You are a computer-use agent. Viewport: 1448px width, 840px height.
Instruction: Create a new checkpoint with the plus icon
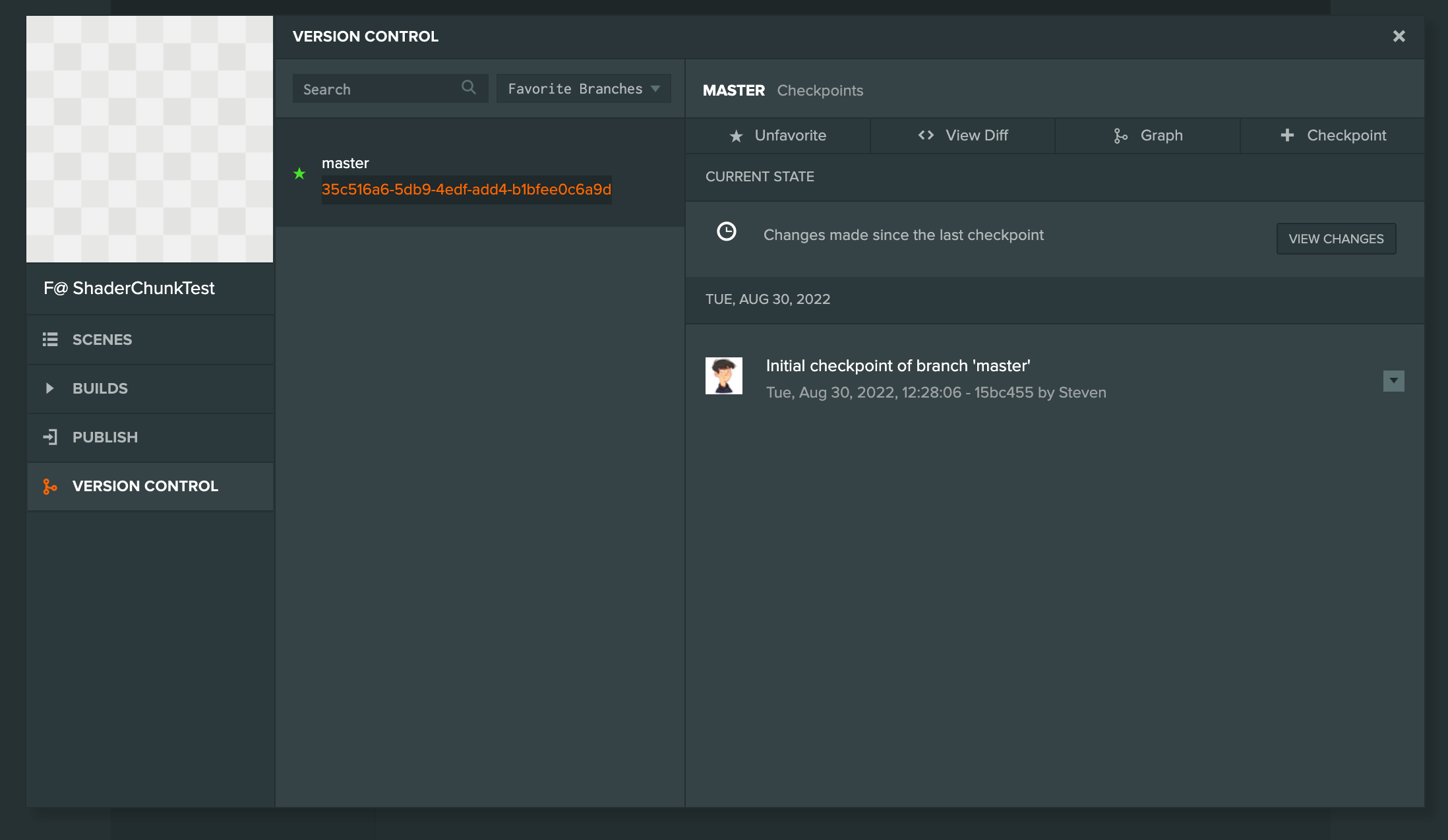coord(1288,135)
